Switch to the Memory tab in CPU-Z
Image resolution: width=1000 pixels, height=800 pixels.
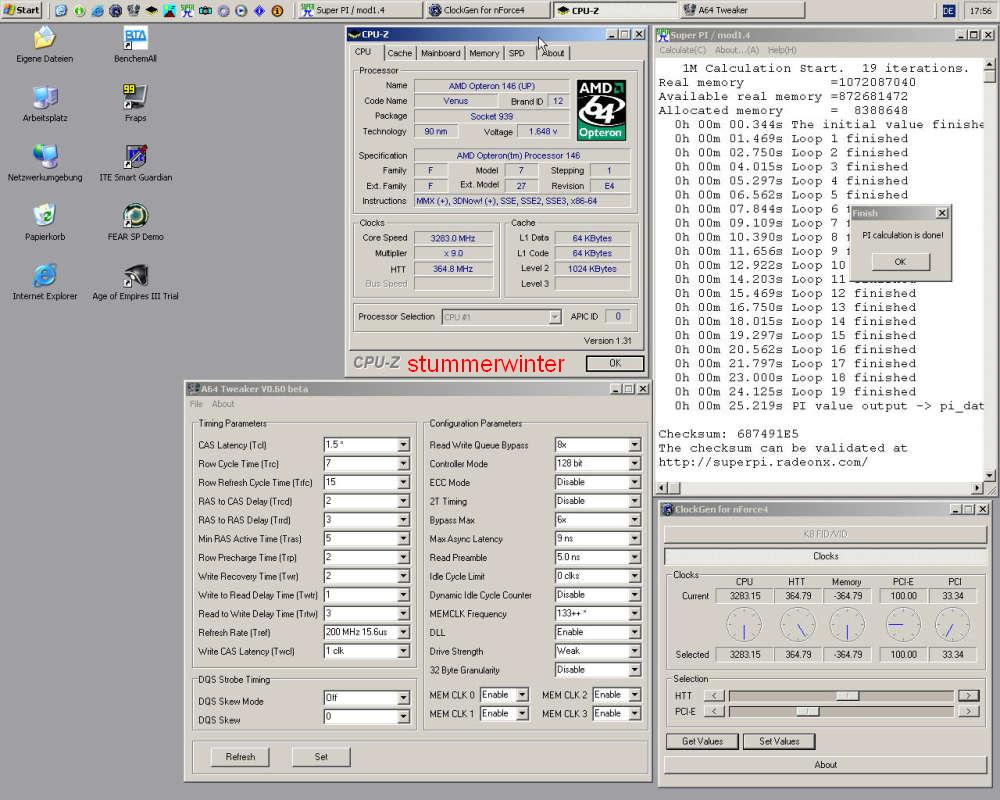pos(484,54)
